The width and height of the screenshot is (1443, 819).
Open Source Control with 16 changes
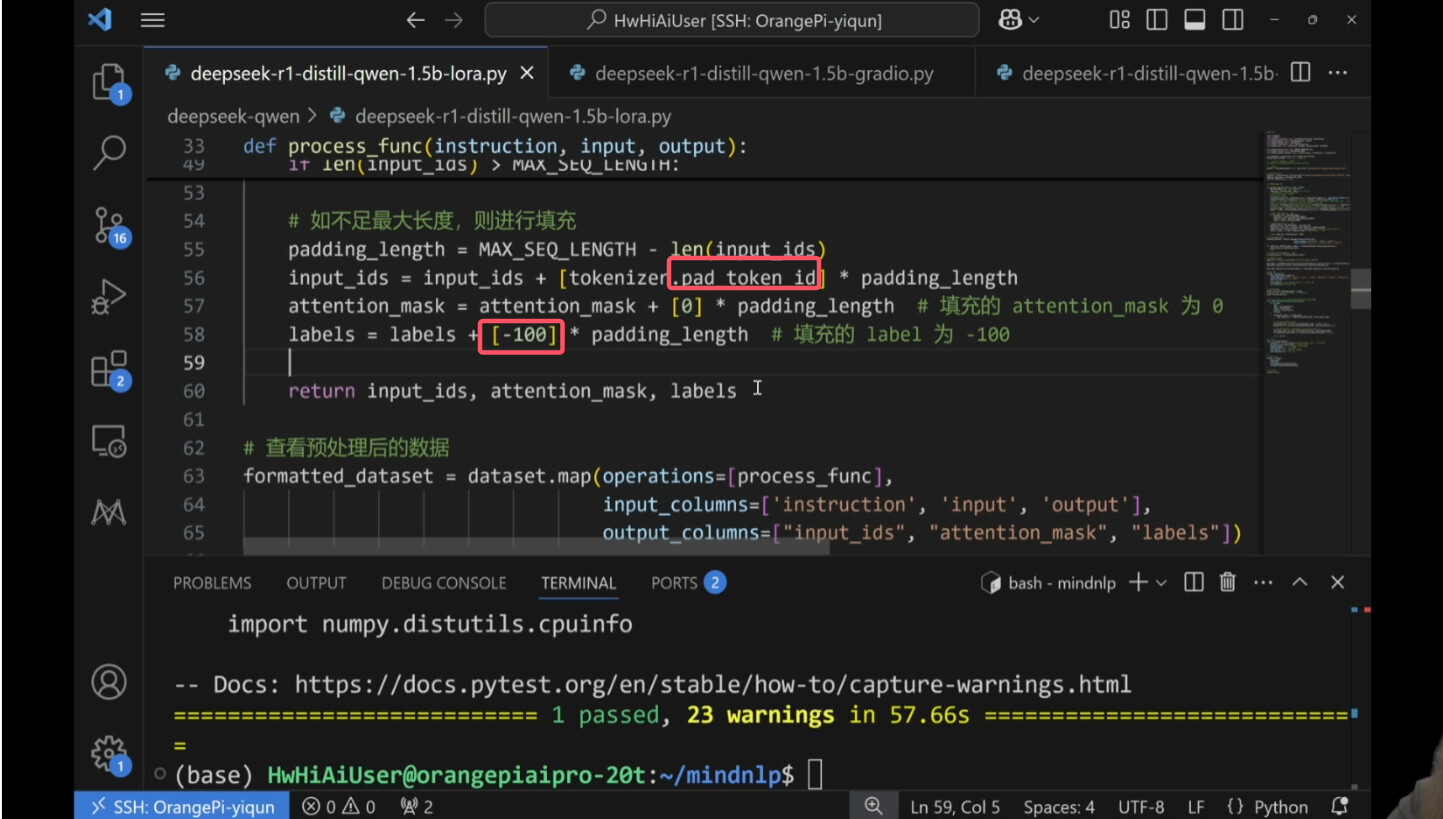tap(109, 226)
